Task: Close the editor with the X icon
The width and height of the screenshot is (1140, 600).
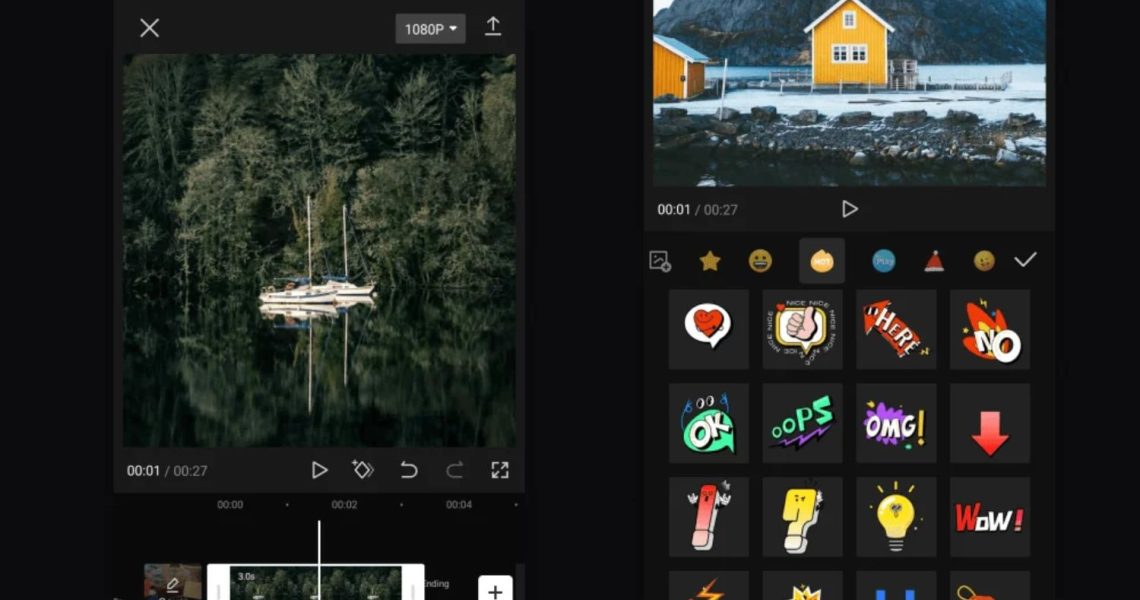Action: point(150,28)
